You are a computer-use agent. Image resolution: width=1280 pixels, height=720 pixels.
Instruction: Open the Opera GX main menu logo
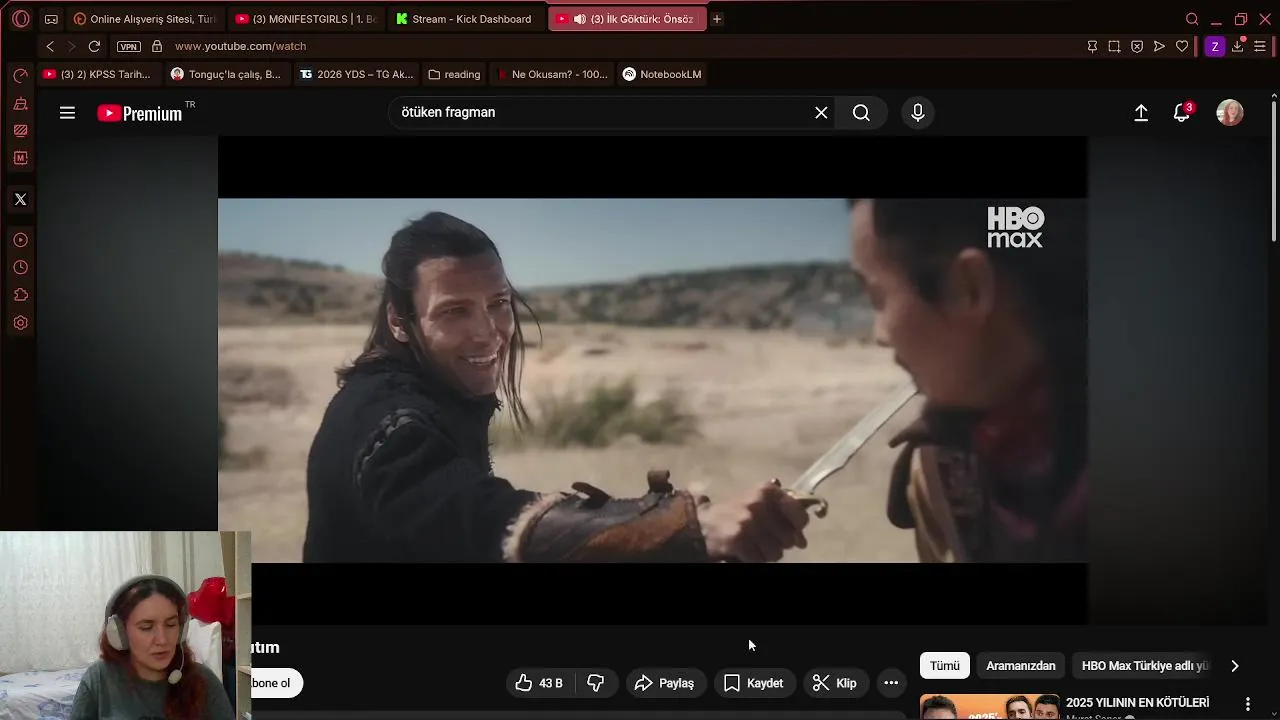tap(21, 19)
